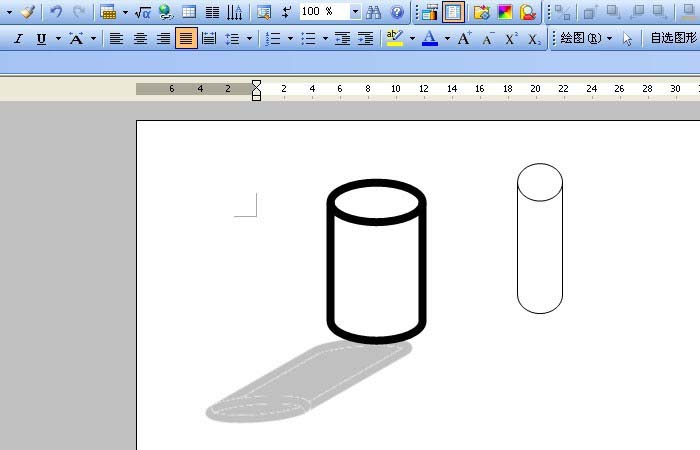
Task: Click the Insert Hyperlink globe icon
Action: coord(165,12)
